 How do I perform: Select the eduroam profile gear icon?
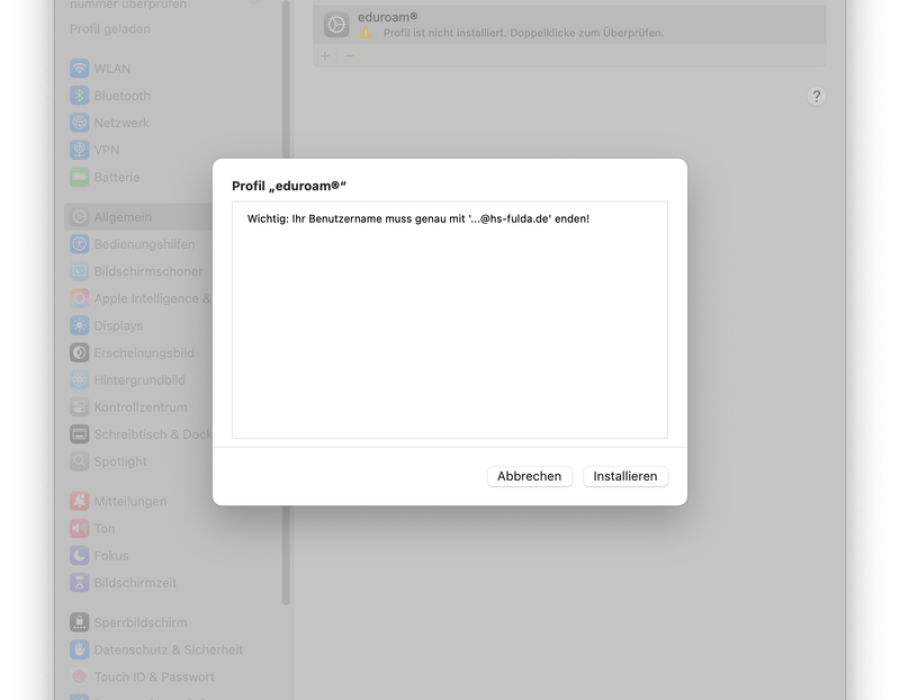[336, 25]
